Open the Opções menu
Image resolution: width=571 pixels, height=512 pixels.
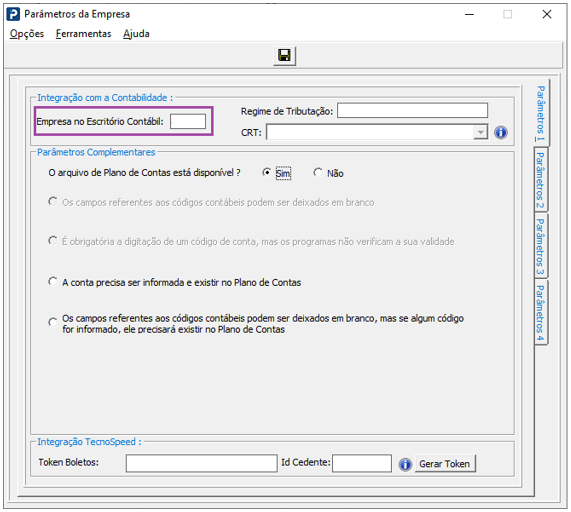click(27, 34)
